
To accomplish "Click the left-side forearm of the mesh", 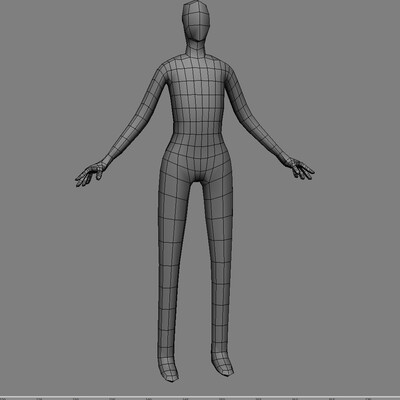I will click(x=125, y=140).
